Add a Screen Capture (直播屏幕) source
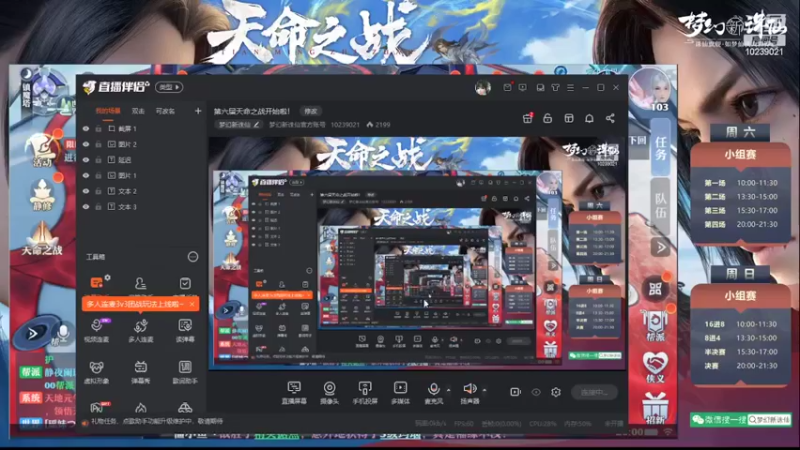This screenshot has height=450, width=800. [294, 392]
